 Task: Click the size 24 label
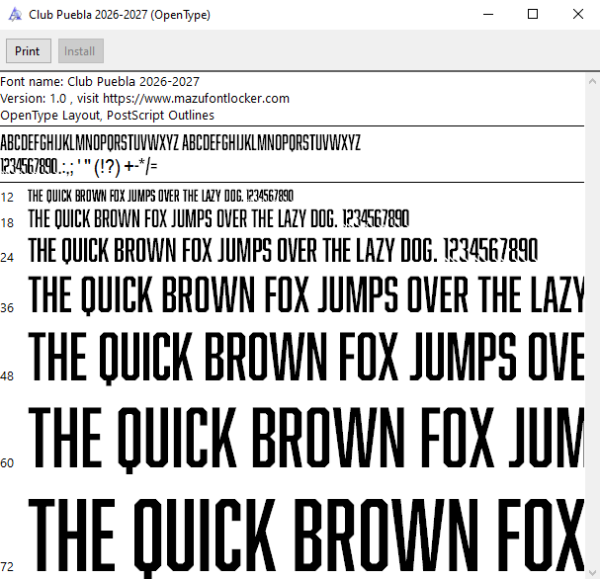(x=7, y=258)
